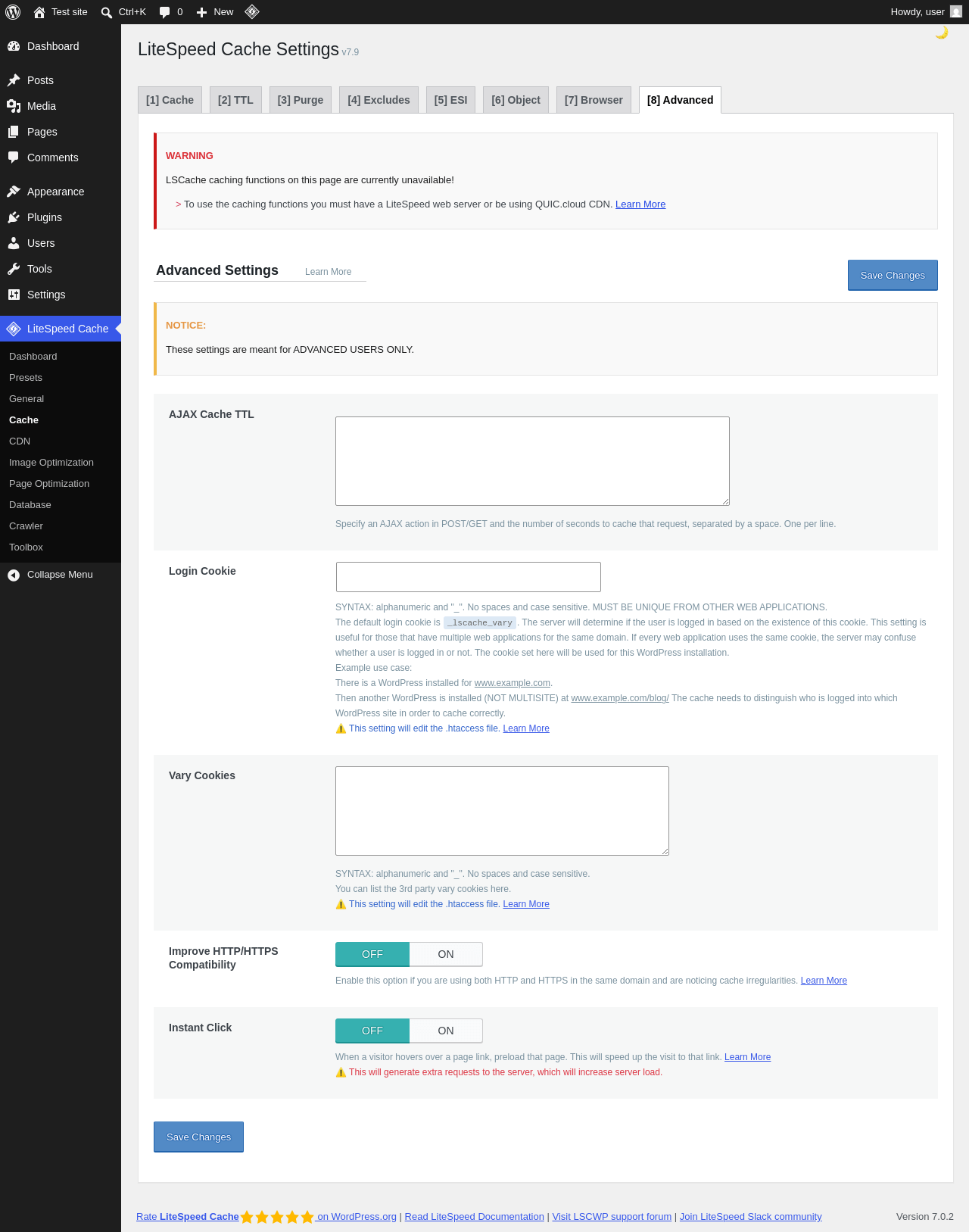Open LiteSpeed Presets submenu item

[26, 378]
